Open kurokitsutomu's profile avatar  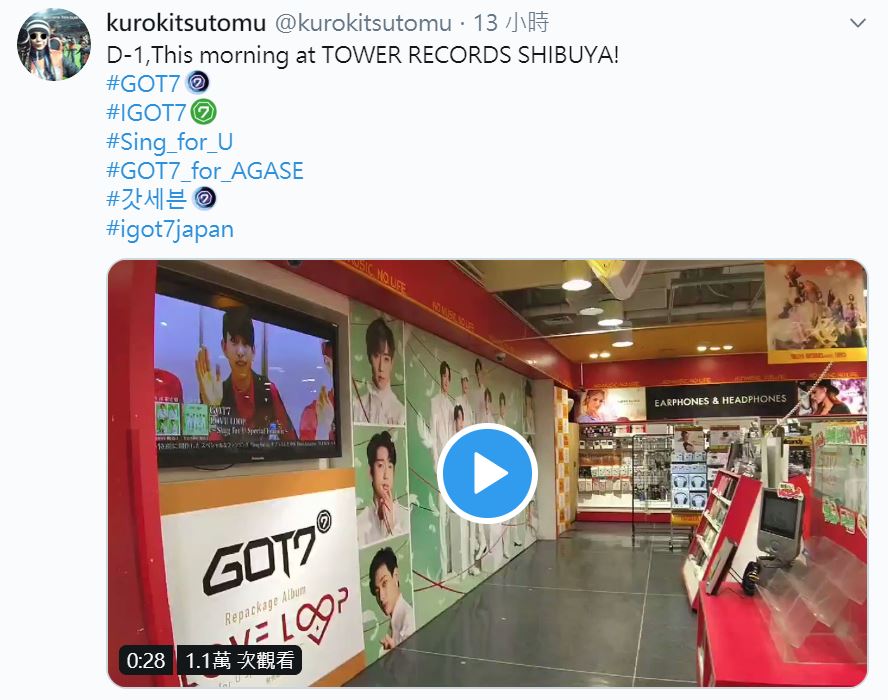click(x=53, y=44)
